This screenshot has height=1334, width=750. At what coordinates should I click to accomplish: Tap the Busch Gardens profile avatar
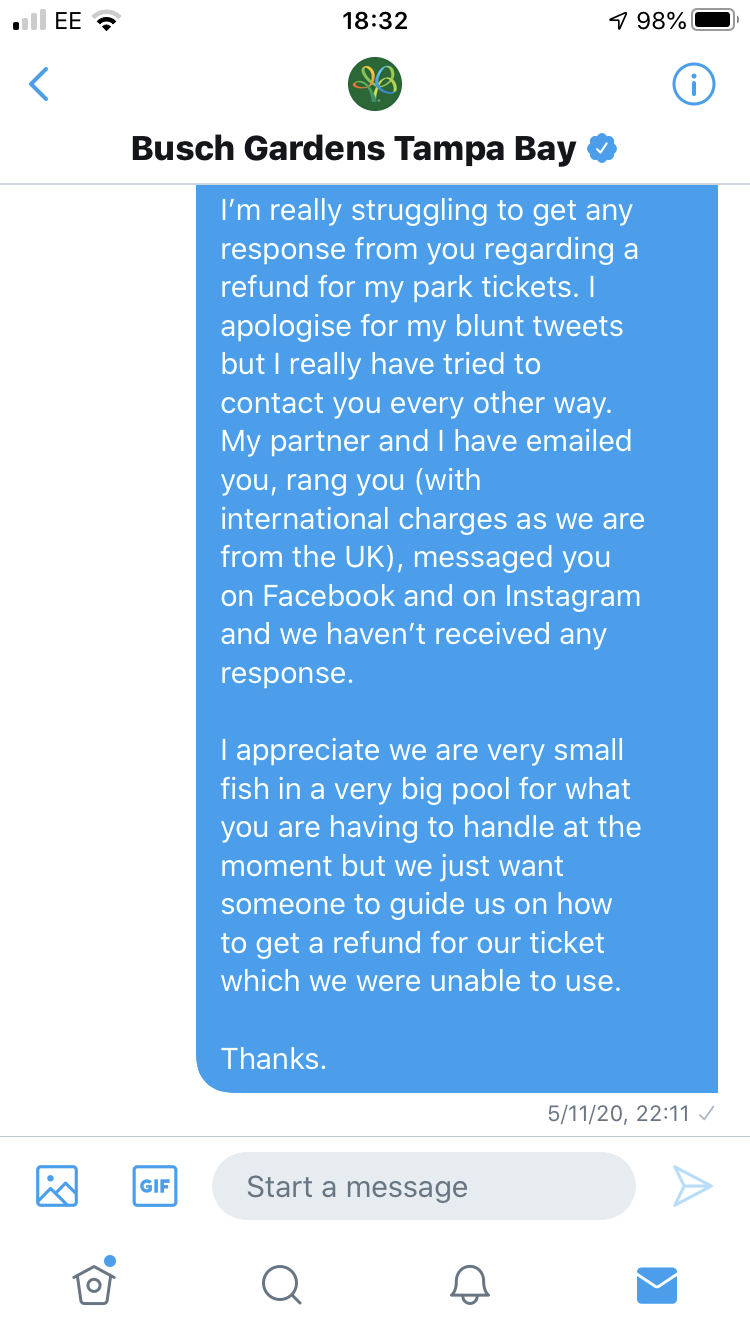[x=374, y=85]
